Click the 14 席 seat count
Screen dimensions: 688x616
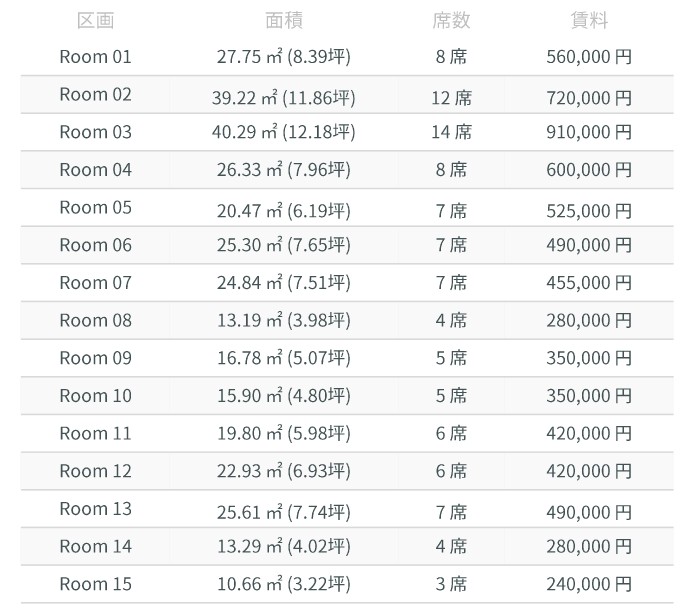pyautogui.click(x=451, y=132)
